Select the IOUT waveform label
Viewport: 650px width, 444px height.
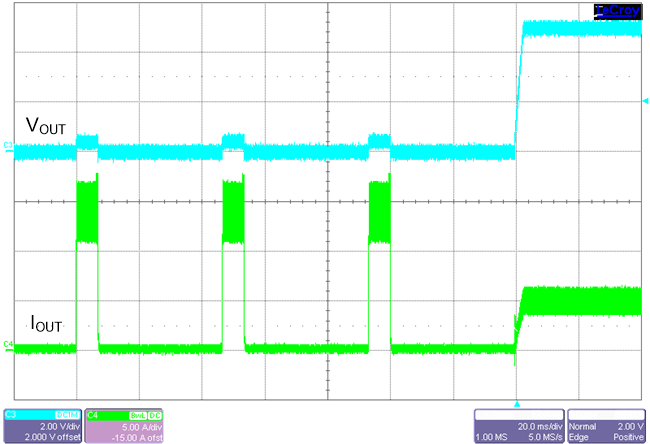pos(46,323)
